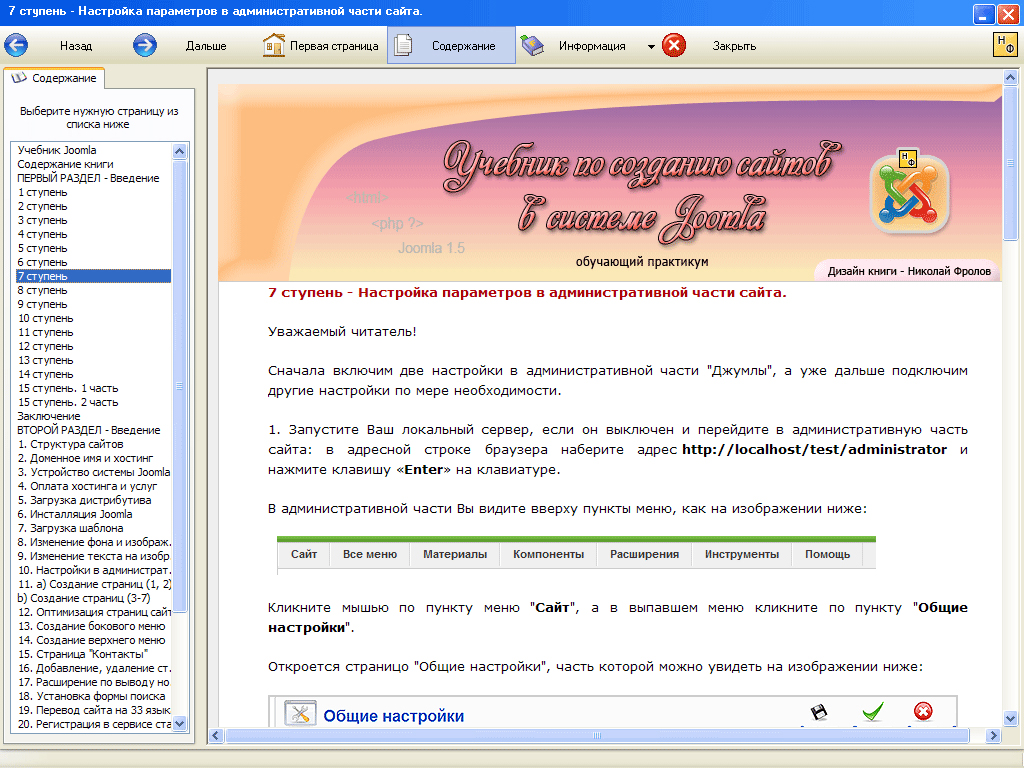Click the Все меню menu item
The width and height of the screenshot is (1024, 768).
coord(370,554)
